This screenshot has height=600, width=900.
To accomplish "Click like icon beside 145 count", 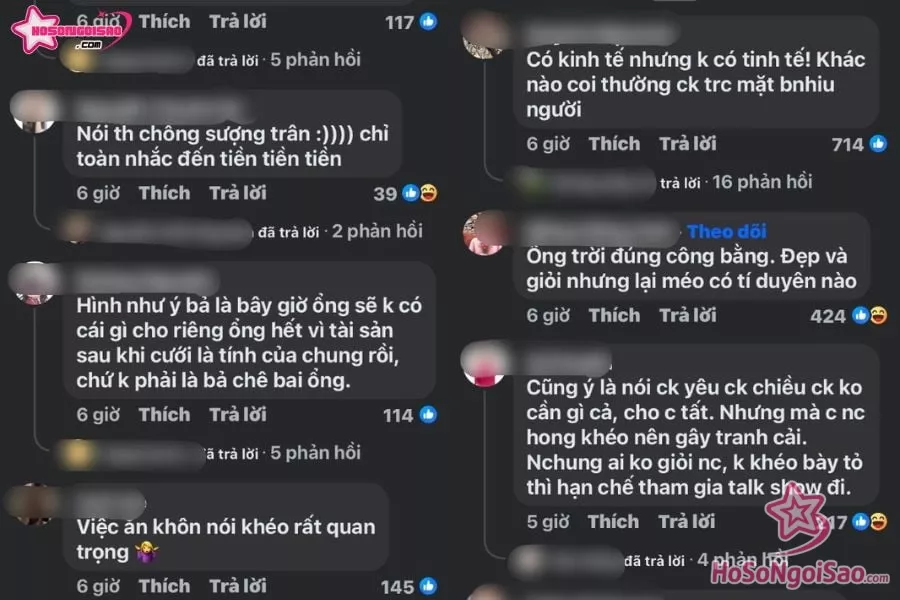I will [x=428, y=586].
